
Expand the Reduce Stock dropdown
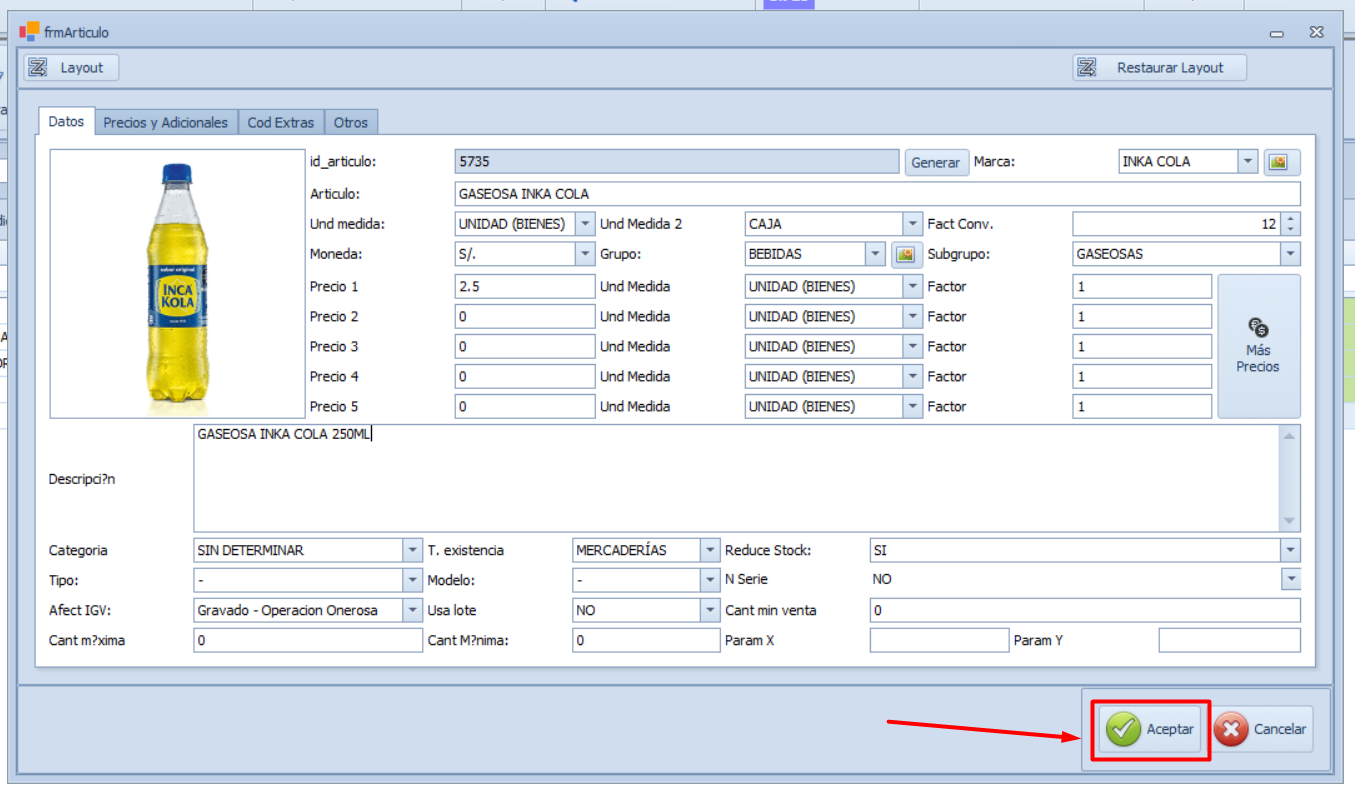point(1291,550)
